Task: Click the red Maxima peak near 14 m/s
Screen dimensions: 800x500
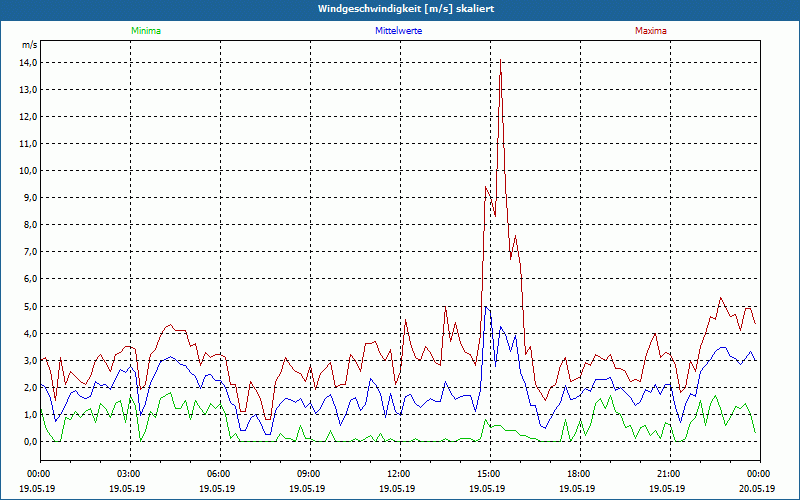Action: [501, 60]
